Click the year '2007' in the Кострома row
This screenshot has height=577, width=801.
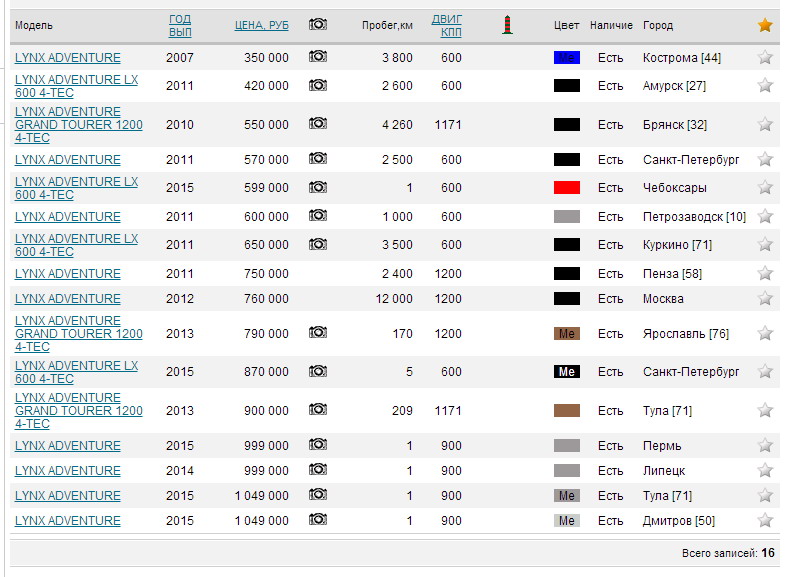click(x=180, y=58)
